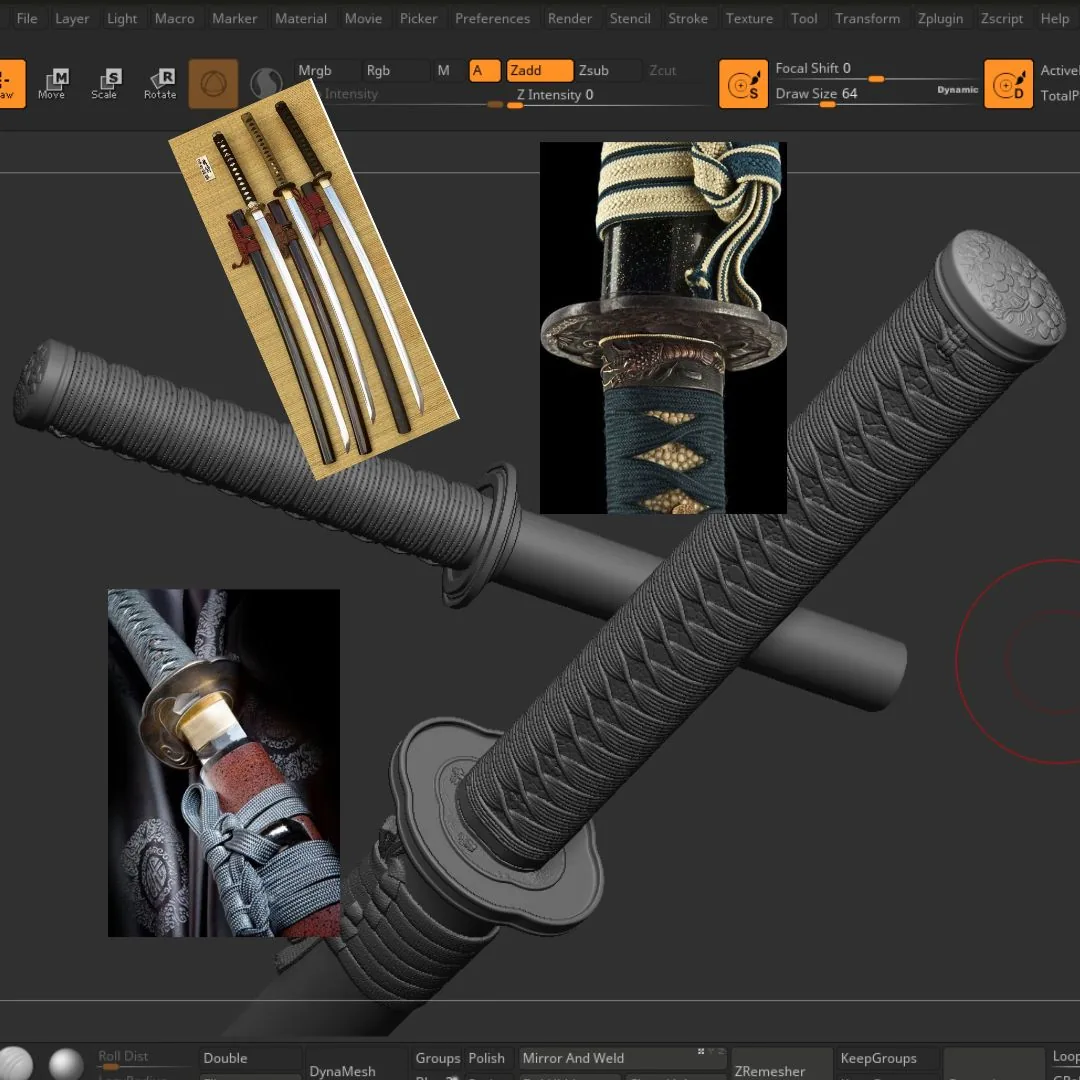
Task: Click the white material sphere at bottom
Action: point(15,1063)
